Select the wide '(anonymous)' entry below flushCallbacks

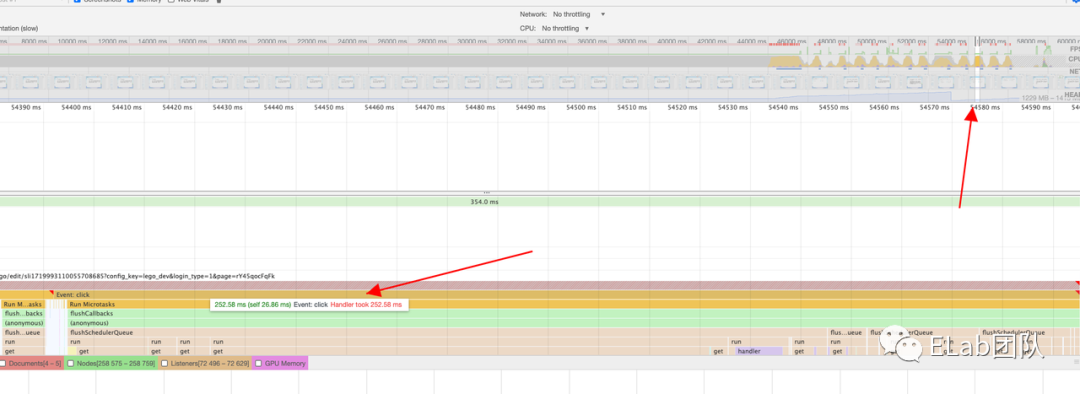pos(572,322)
